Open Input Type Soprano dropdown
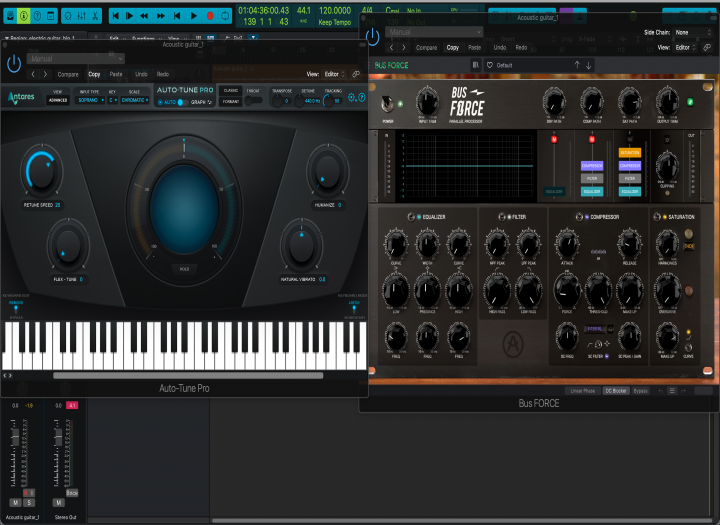Image resolution: width=720 pixels, height=525 pixels. coord(91,100)
